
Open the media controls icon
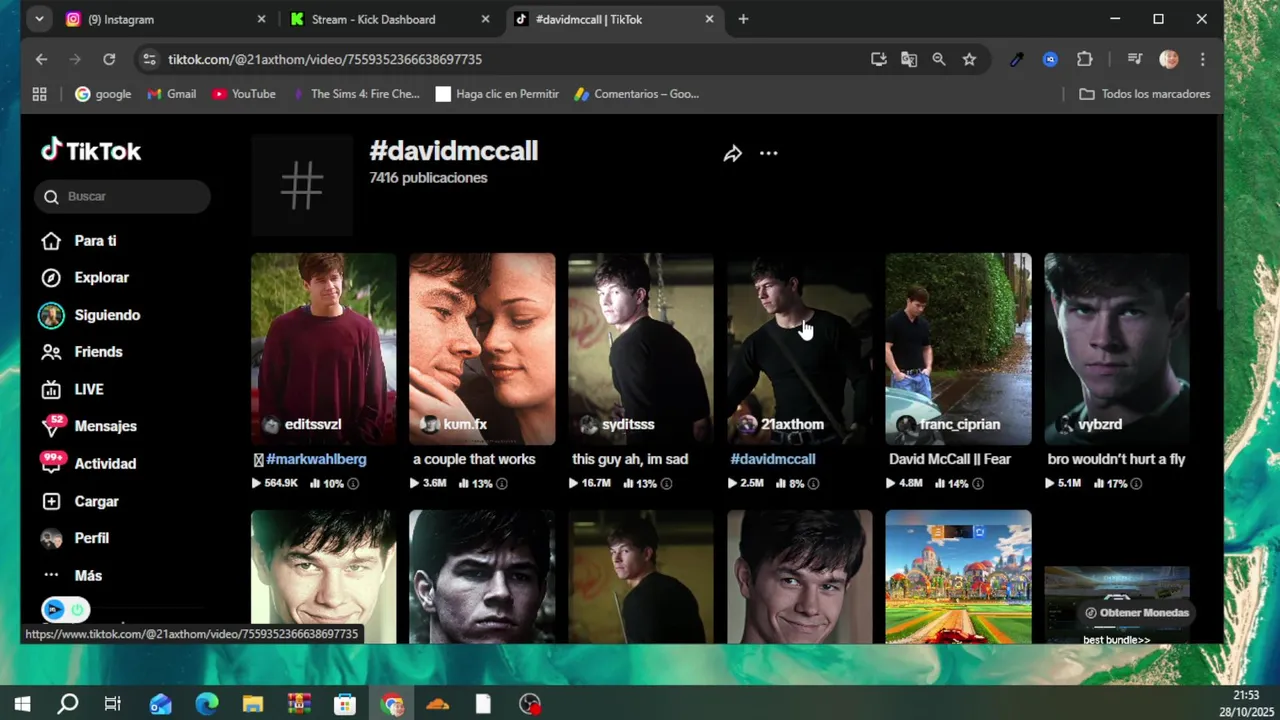click(1135, 59)
